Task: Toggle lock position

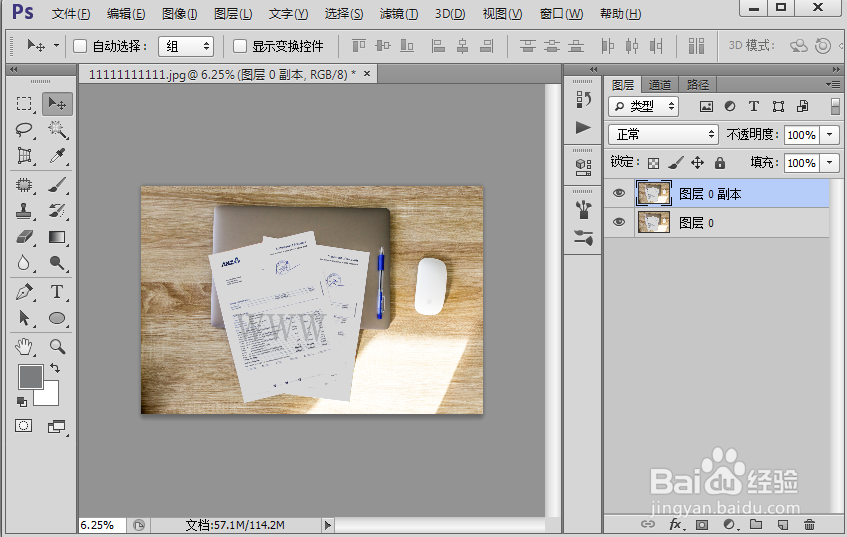Action: coord(697,162)
